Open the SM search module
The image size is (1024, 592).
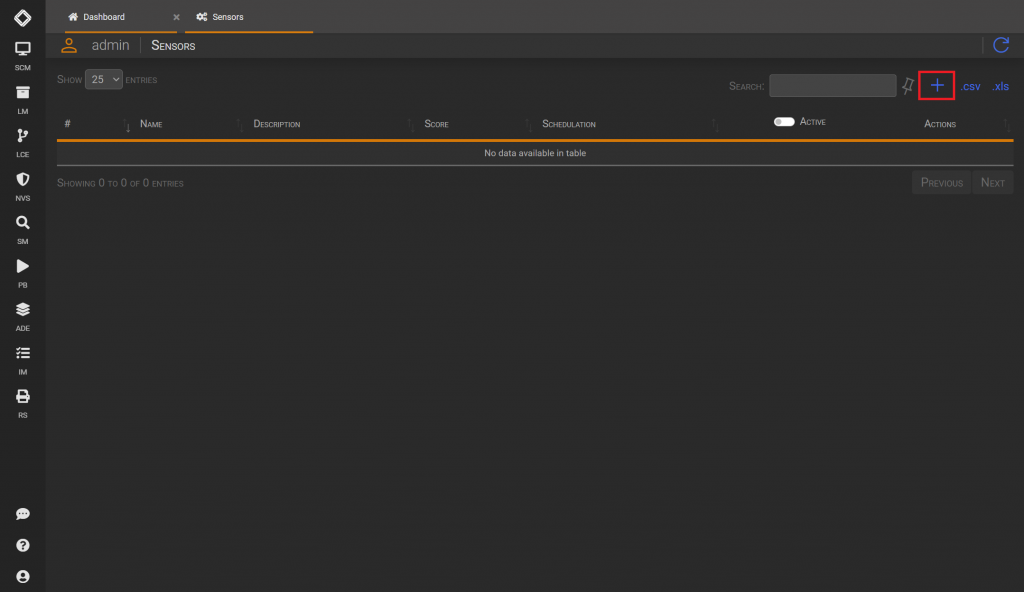tap(23, 230)
